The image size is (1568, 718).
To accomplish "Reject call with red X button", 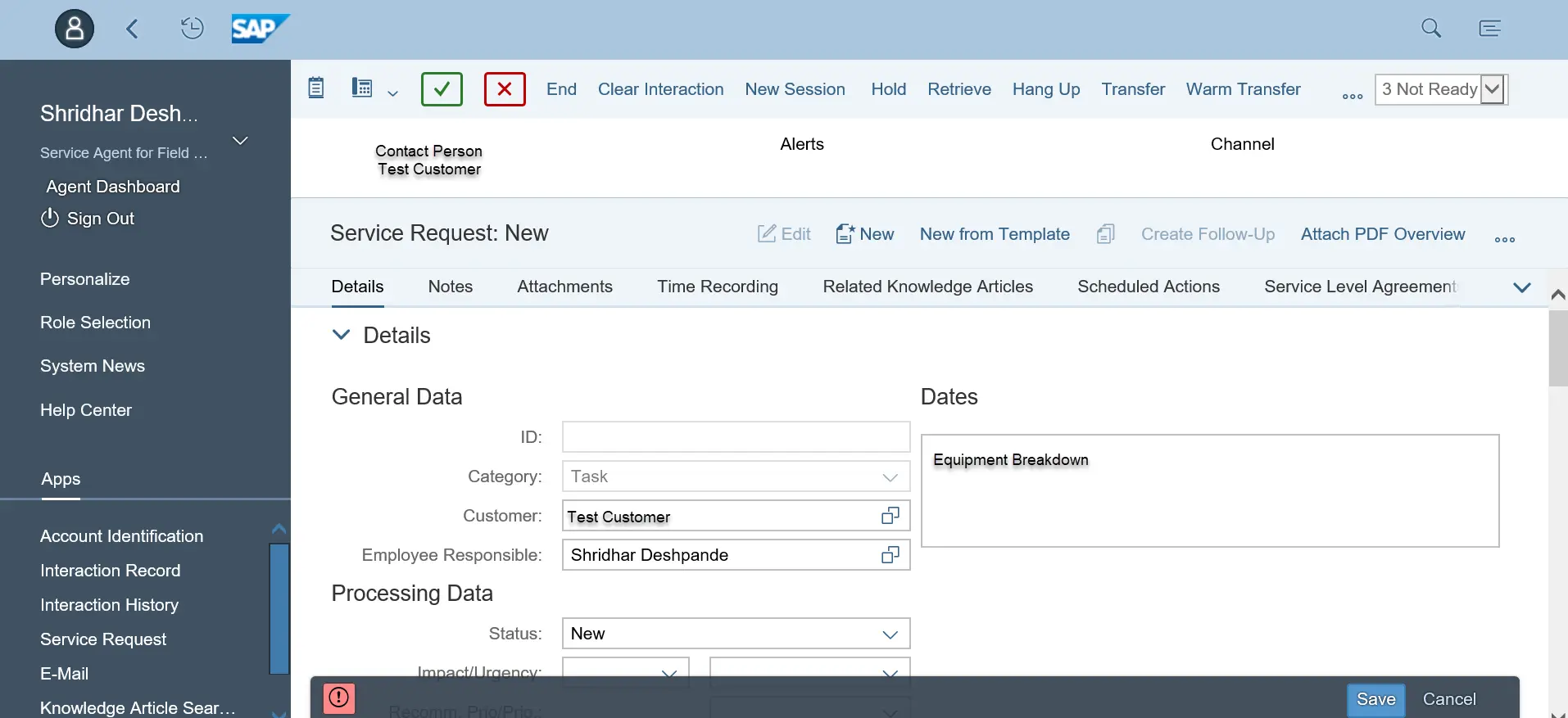I will tap(505, 89).
